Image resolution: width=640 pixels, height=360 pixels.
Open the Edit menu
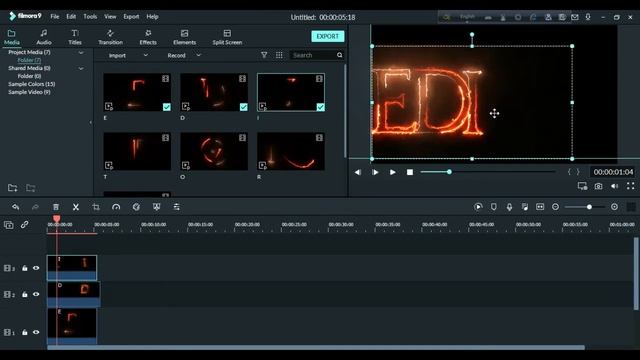point(71,17)
